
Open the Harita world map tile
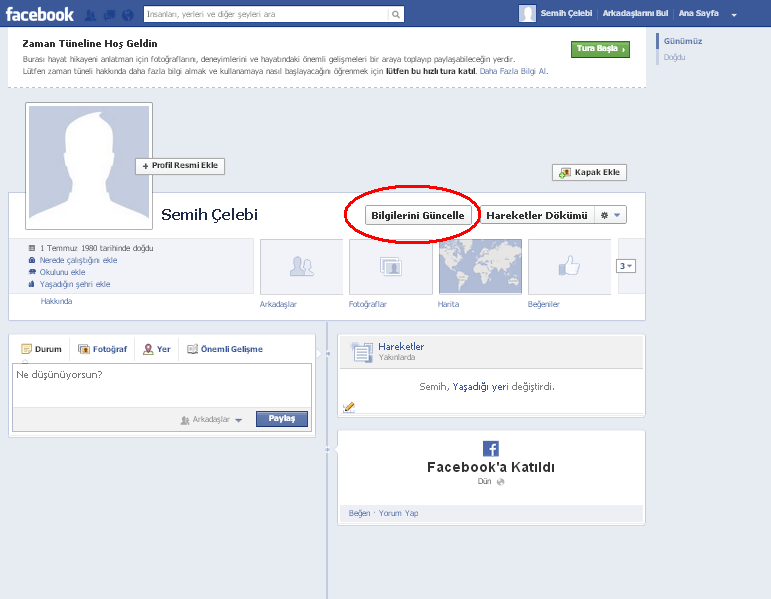point(480,267)
